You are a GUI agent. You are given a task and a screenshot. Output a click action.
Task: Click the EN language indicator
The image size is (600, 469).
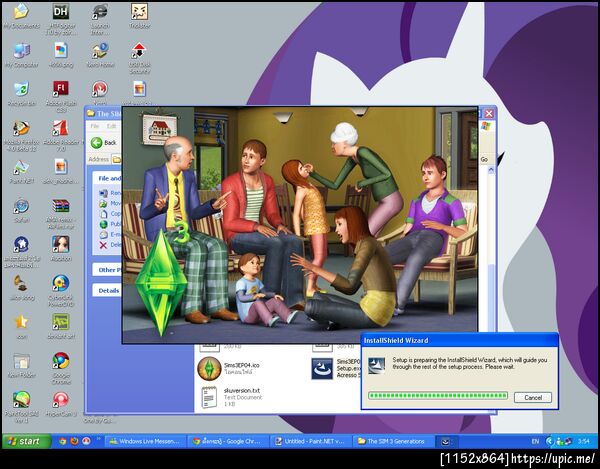535,441
